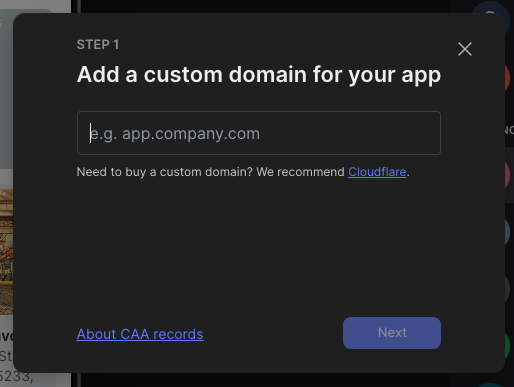Click the STEP 1 label
The height and width of the screenshot is (387, 514).
pos(98,45)
